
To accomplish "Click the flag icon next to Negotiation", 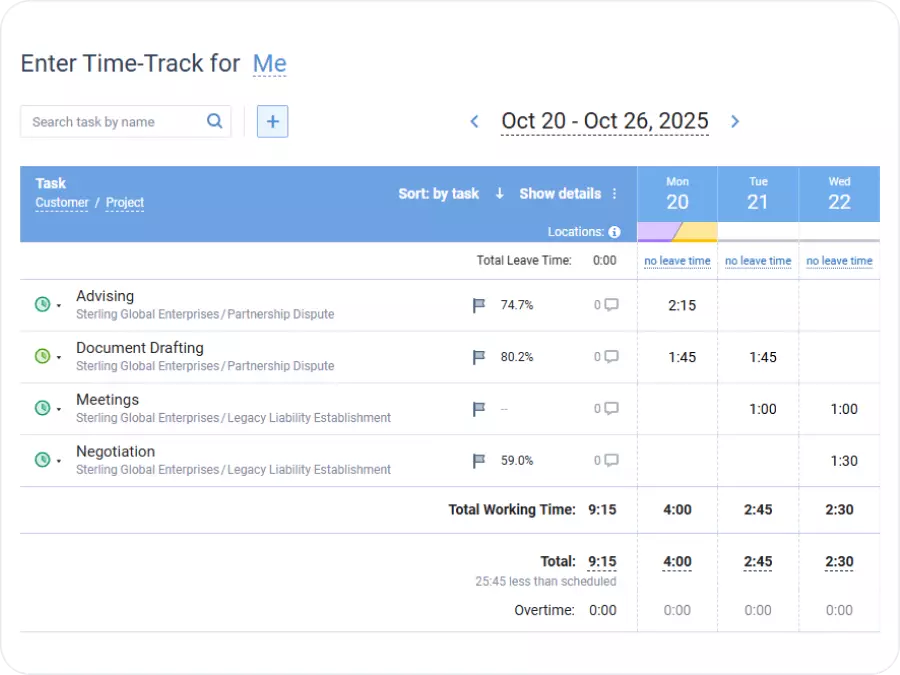I will click(479, 460).
